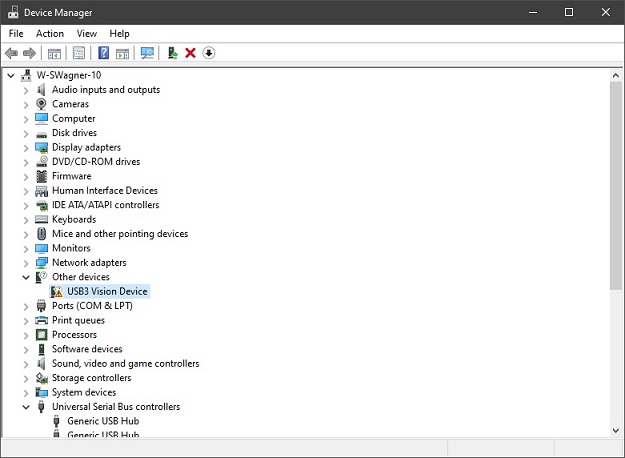Viewport: 625px width, 458px height.
Task: Click the blue Help question mark icon
Action: point(103,53)
